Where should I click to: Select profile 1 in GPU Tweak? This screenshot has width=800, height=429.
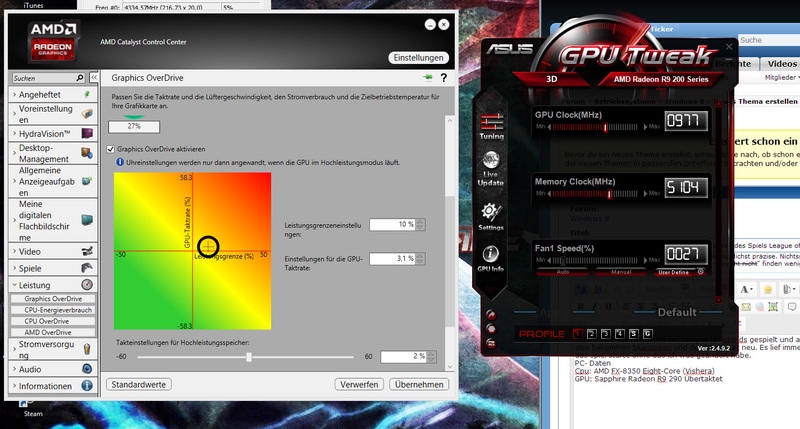point(578,334)
